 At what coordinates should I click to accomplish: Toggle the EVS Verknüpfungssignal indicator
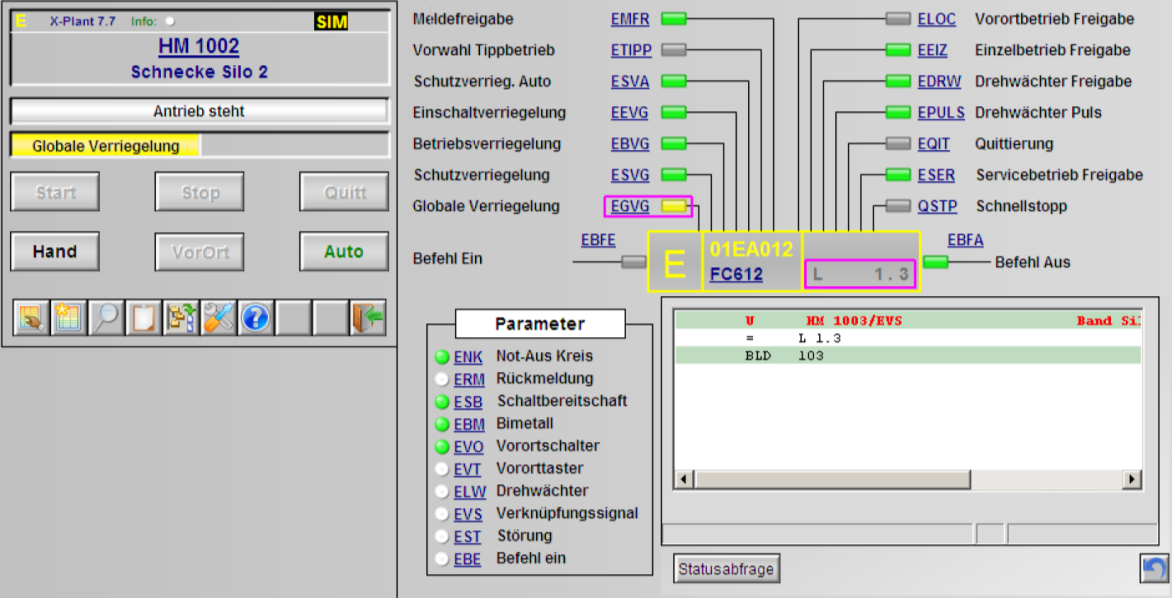point(442,514)
